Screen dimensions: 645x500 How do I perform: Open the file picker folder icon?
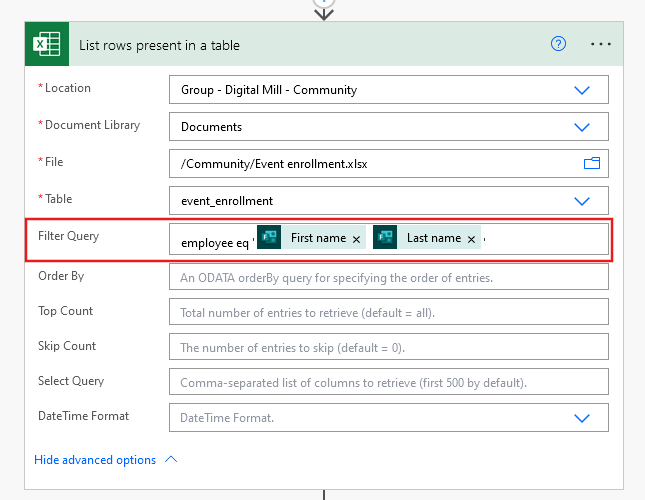[x=592, y=163]
